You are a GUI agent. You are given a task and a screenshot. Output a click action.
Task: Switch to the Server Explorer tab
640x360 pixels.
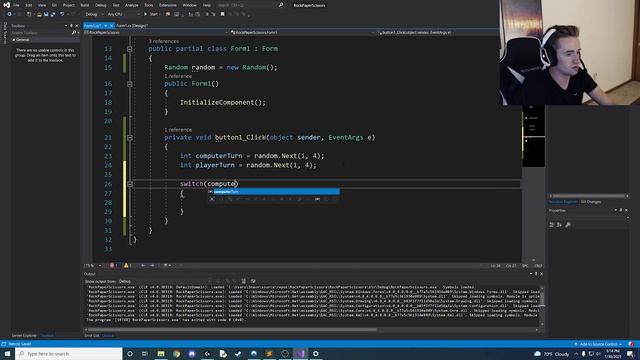pyautogui.click(x=24, y=336)
